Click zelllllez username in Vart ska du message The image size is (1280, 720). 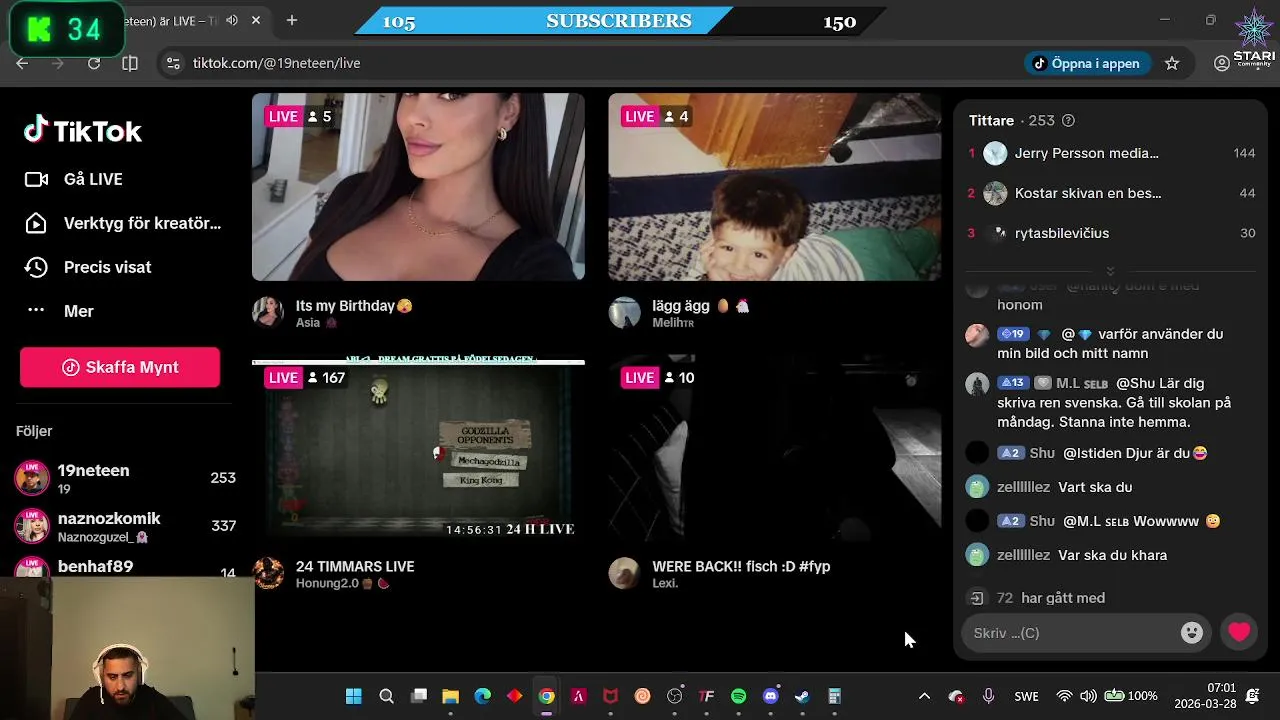click(1023, 487)
